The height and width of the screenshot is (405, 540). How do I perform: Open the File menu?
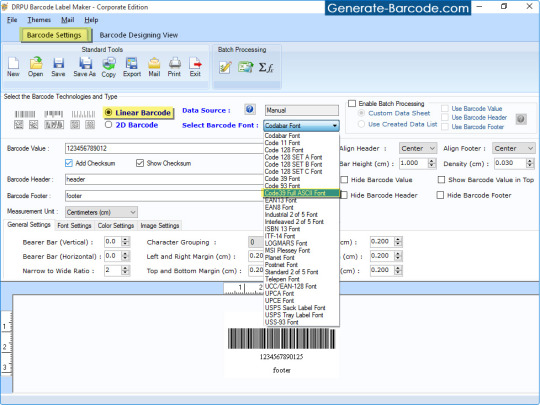click(12, 20)
